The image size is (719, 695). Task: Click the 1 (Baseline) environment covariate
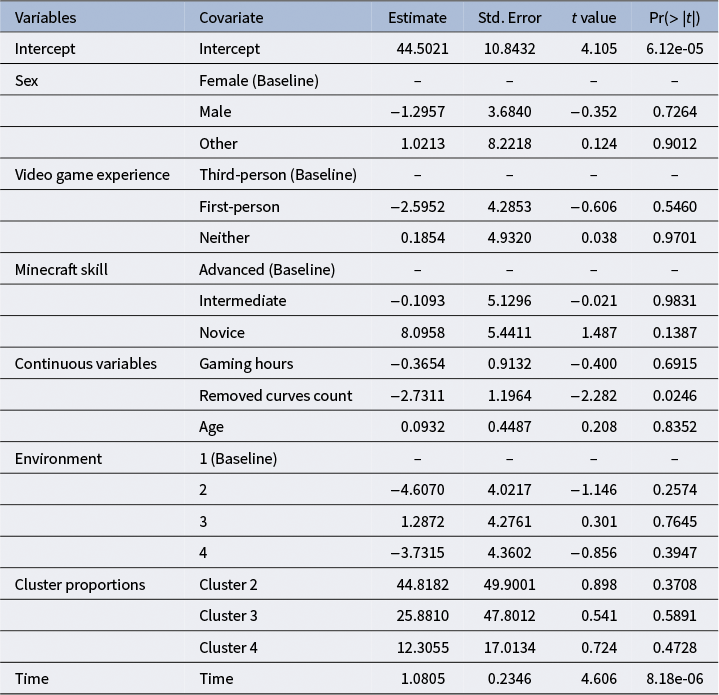click(238, 459)
